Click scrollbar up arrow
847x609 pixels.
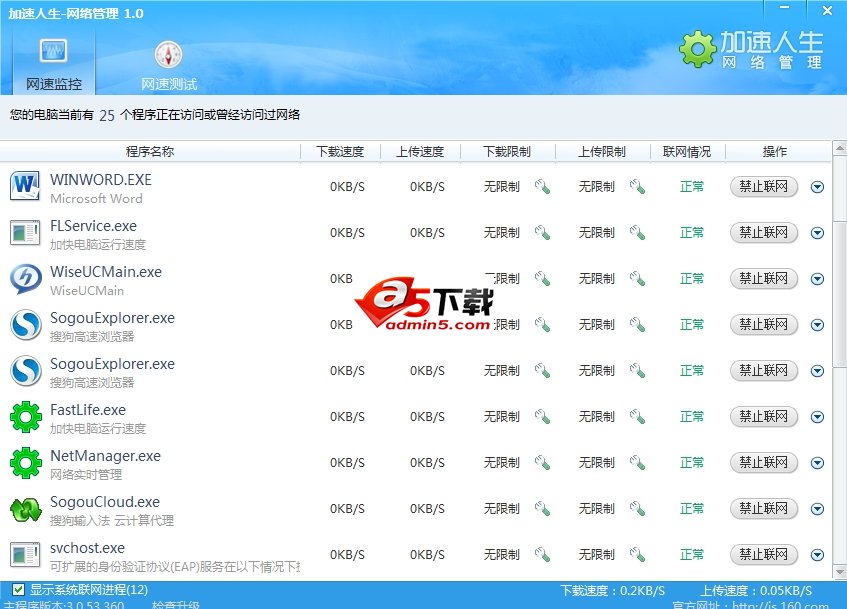[840, 148]
